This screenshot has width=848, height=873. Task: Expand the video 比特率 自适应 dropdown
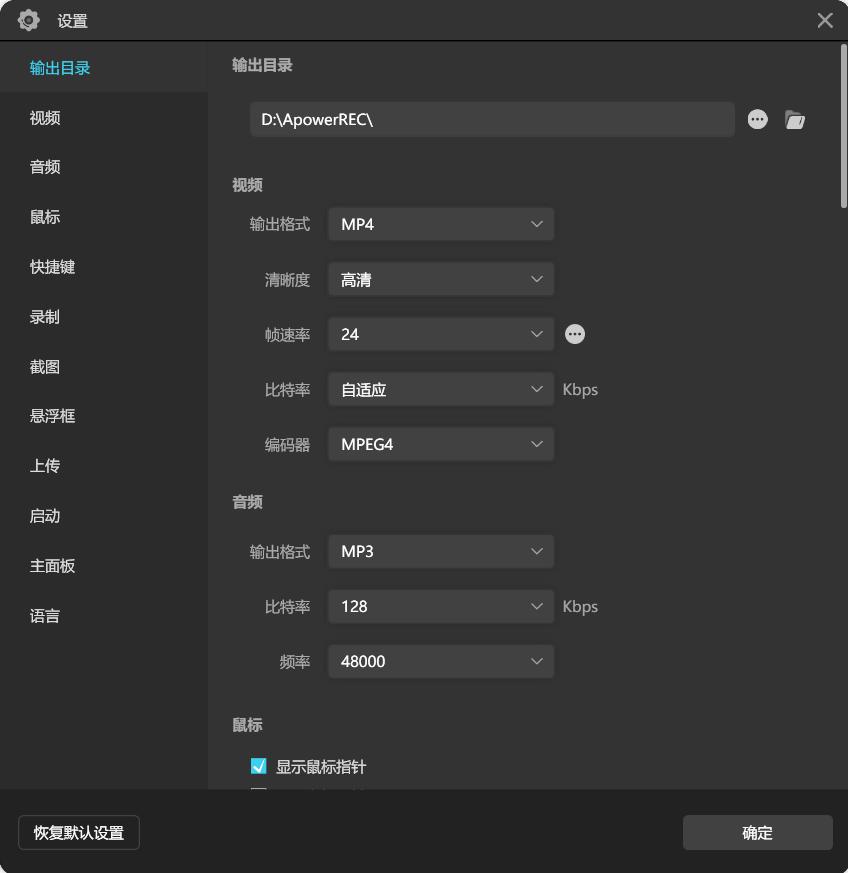click(x=441, y=389)
